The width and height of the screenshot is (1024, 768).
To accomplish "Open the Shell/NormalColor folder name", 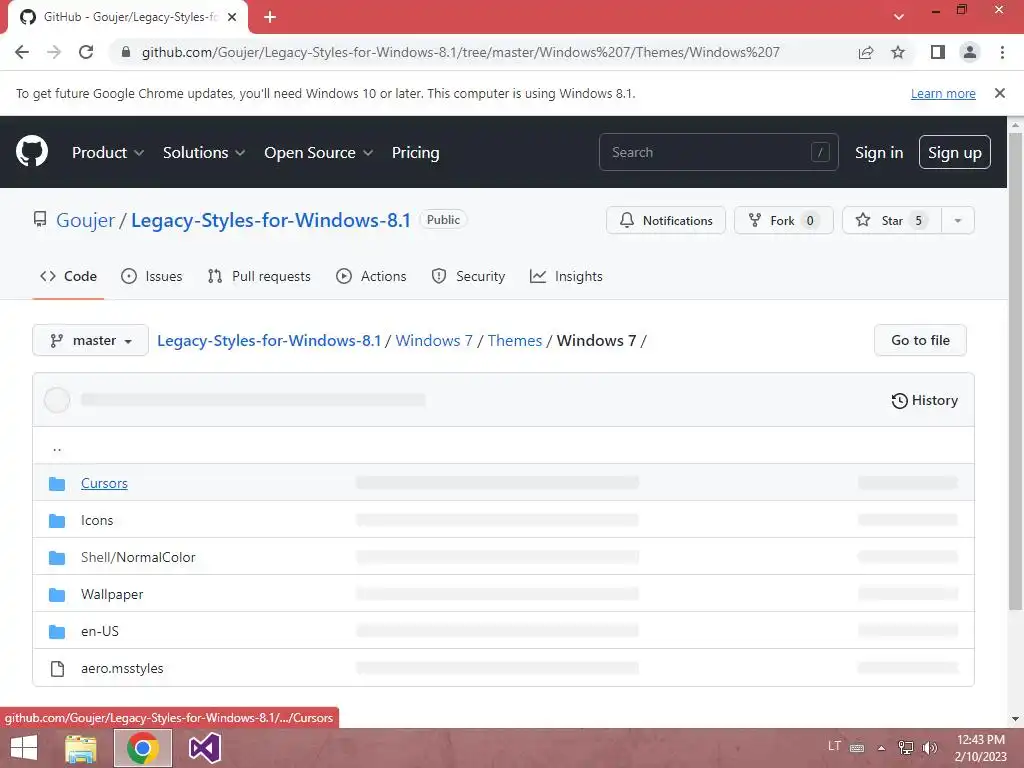I will click(138, 558).
